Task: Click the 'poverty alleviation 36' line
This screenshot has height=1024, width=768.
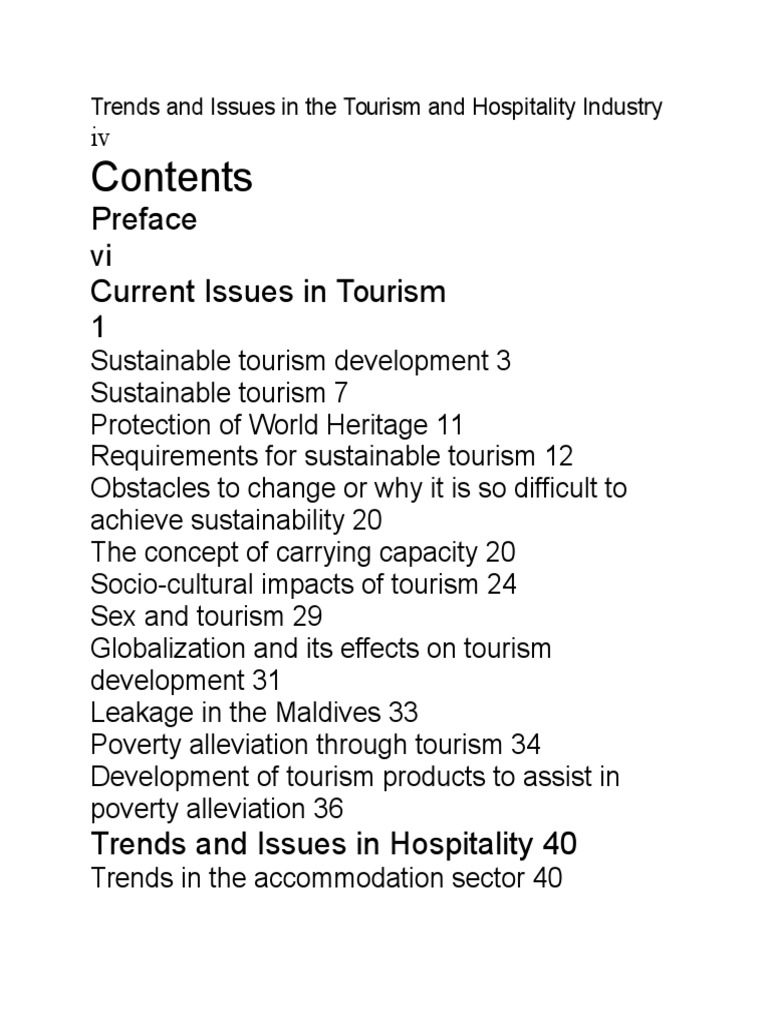Action: [x=217, y=809]
